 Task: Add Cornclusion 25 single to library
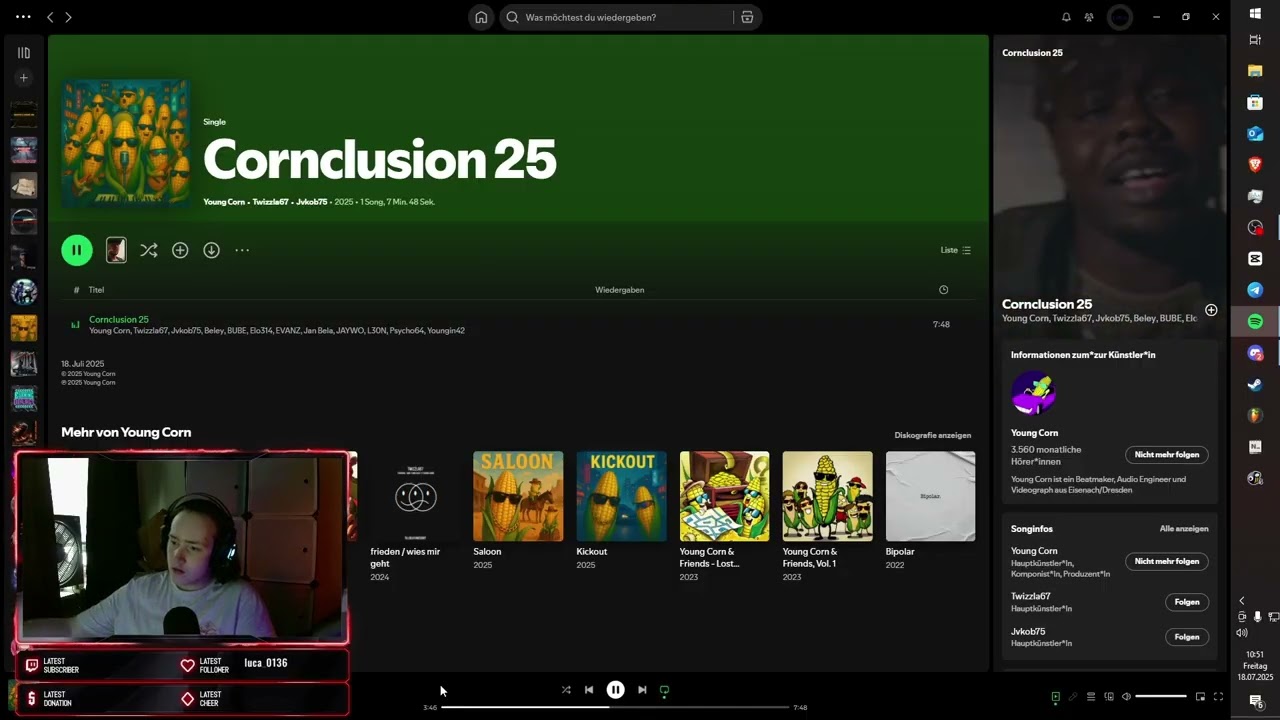coord(180,250)
